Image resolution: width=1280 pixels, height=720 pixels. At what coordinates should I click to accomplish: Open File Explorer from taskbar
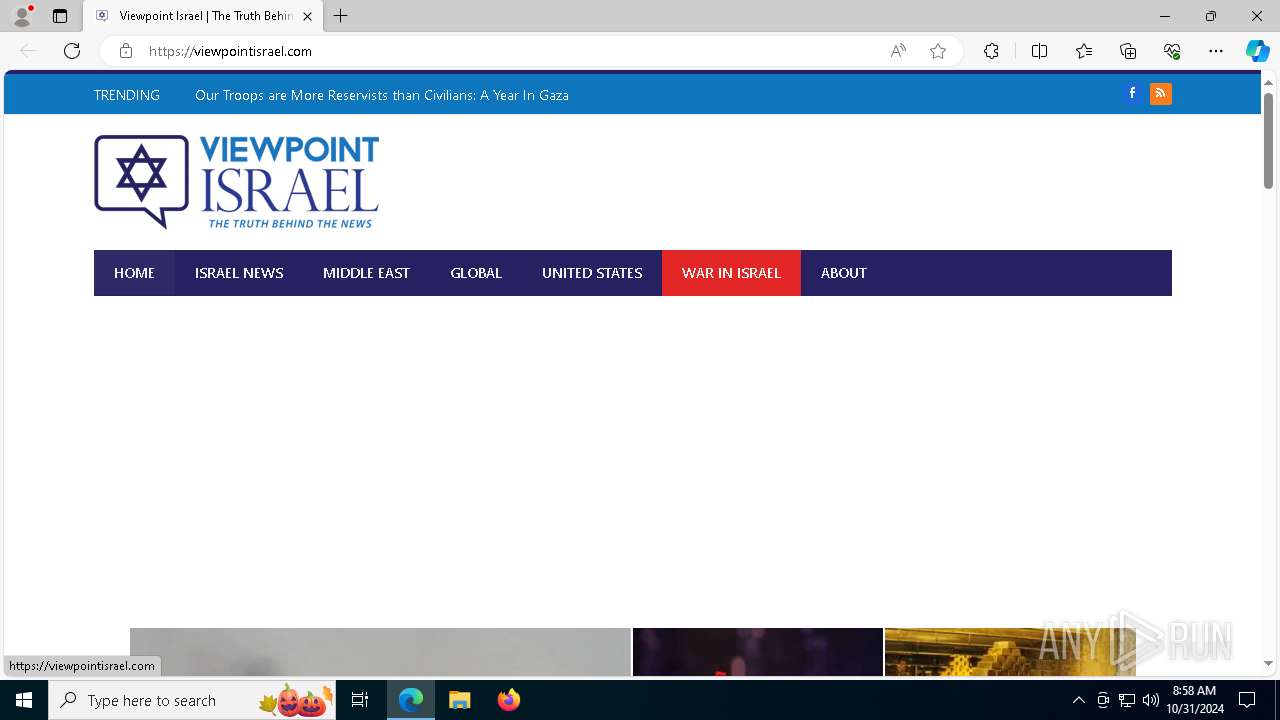[x=460, y=700]
